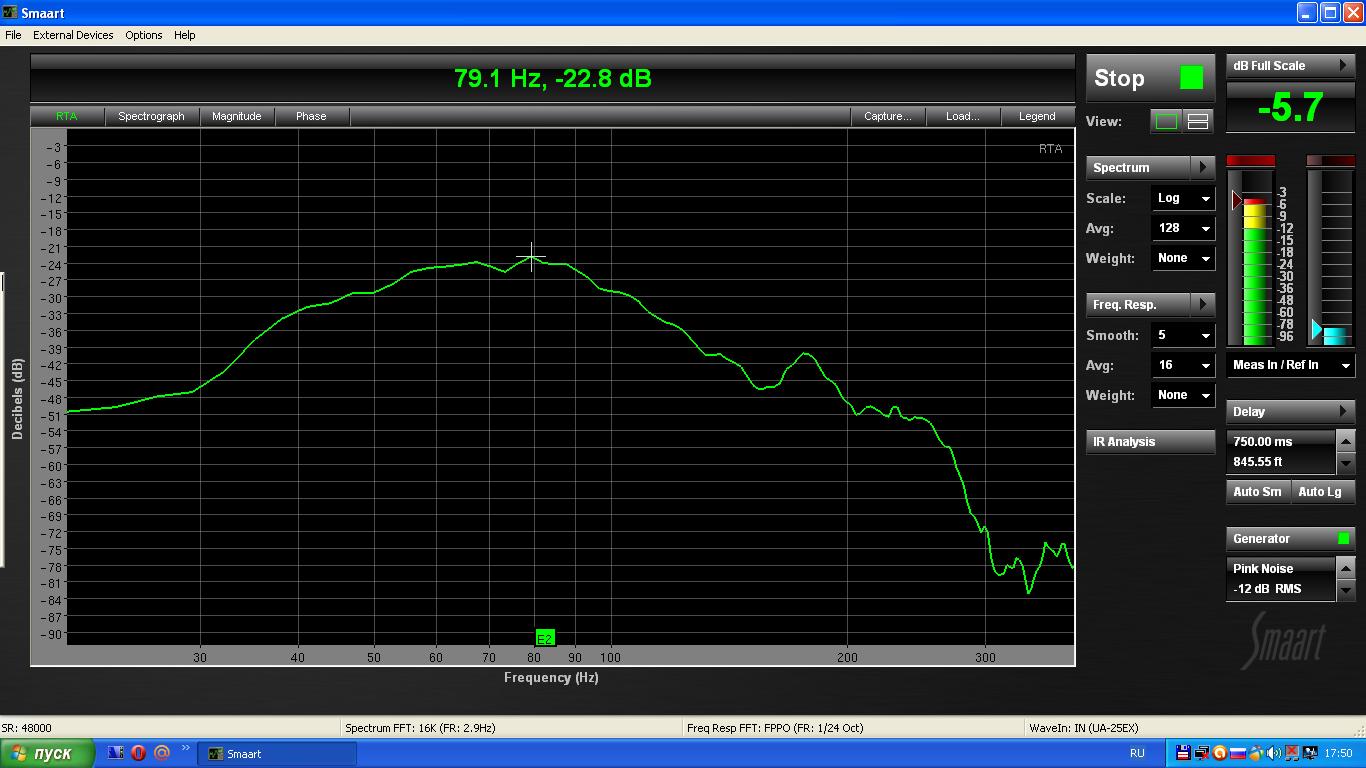Screen dimensions: 1366x768
Task: Switch to the Phase tab
Action: pyautogui.click(x=311, y=116)
